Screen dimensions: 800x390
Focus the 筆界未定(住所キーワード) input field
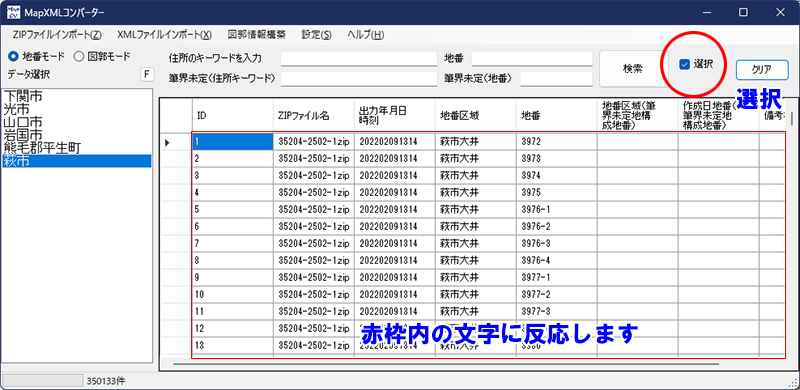[359, 79]
